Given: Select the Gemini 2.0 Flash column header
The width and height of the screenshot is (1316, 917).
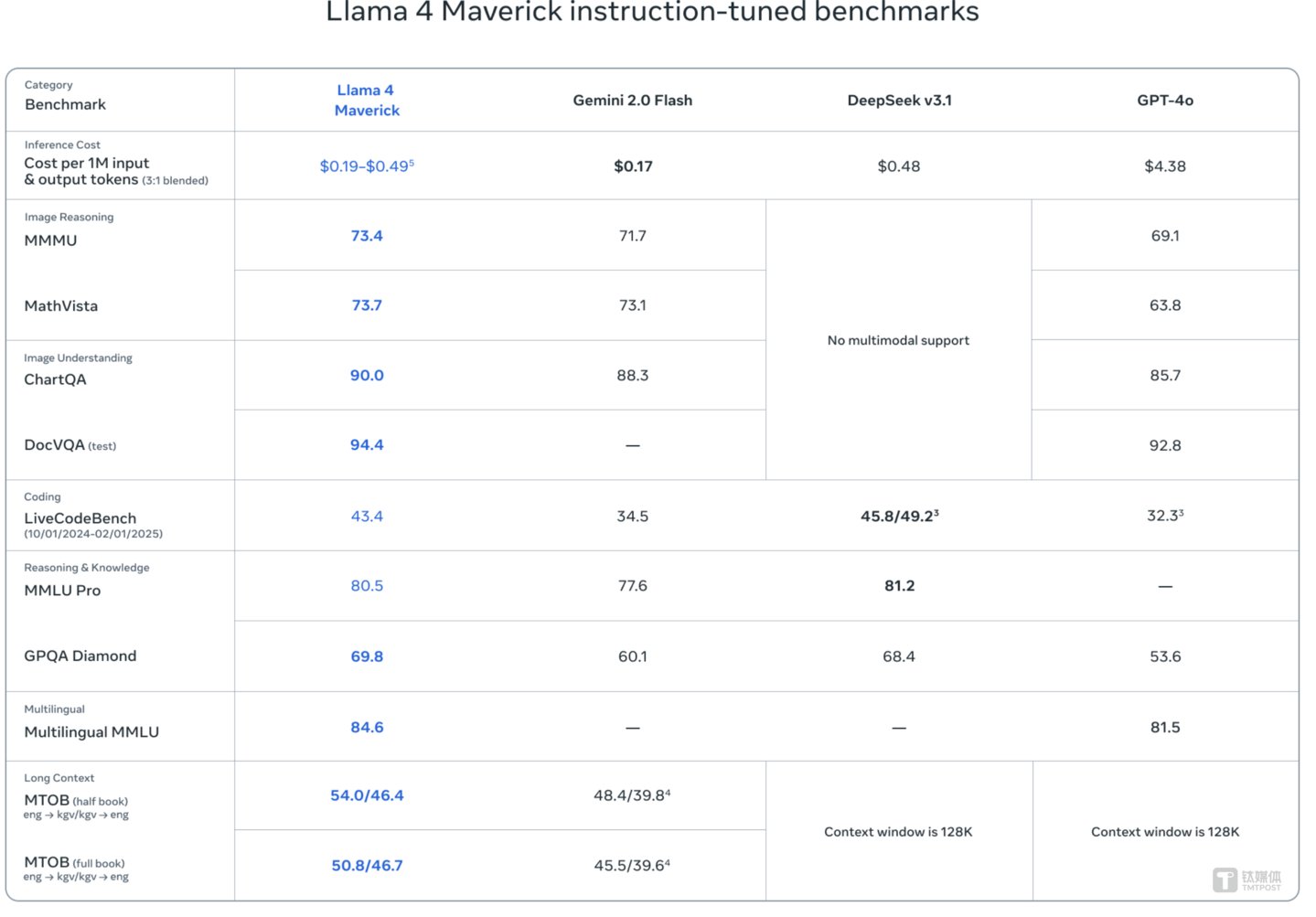Looking at the screenshot, I should (632, 101).
